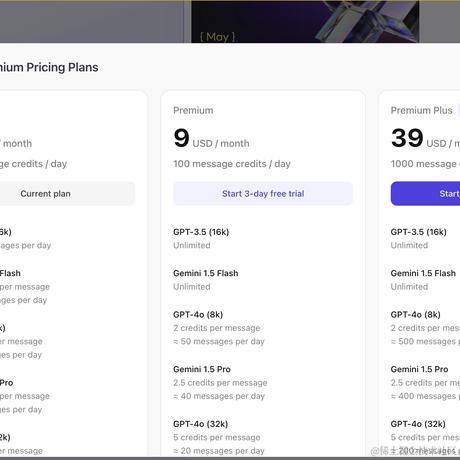The image size is (460, 460).
Task: Select the Premium plan title
Action: tap(193, 110)
